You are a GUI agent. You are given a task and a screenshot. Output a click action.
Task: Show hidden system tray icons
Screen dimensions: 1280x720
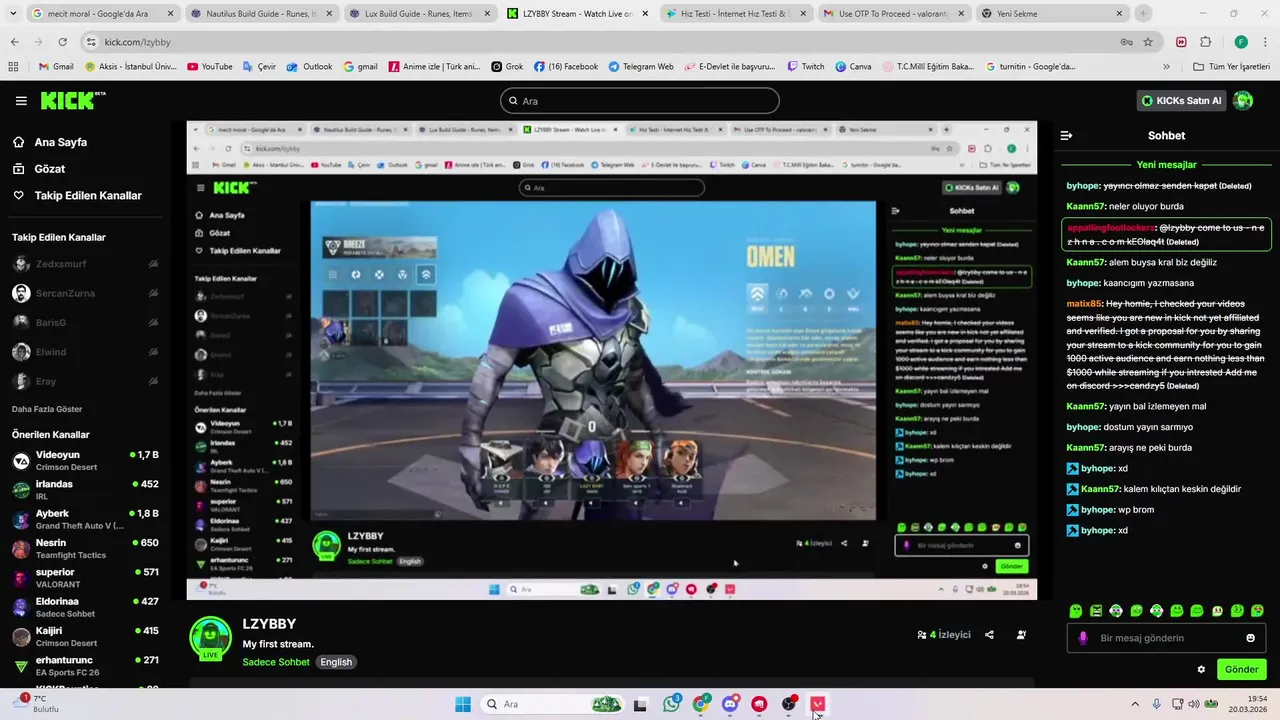click(1135, 704)
